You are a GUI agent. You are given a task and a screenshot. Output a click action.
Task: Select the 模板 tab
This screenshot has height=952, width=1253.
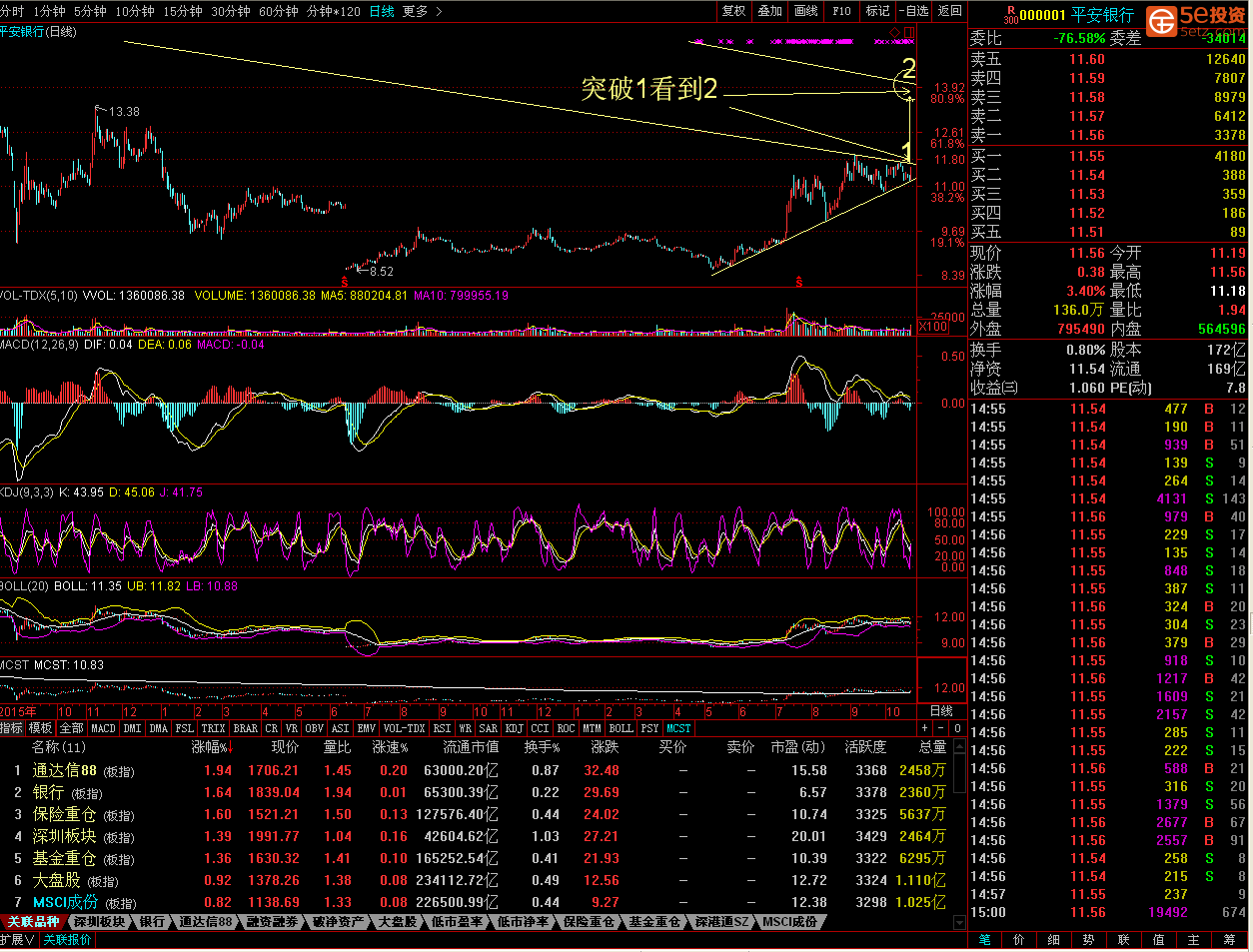click(x=40, y=729)
